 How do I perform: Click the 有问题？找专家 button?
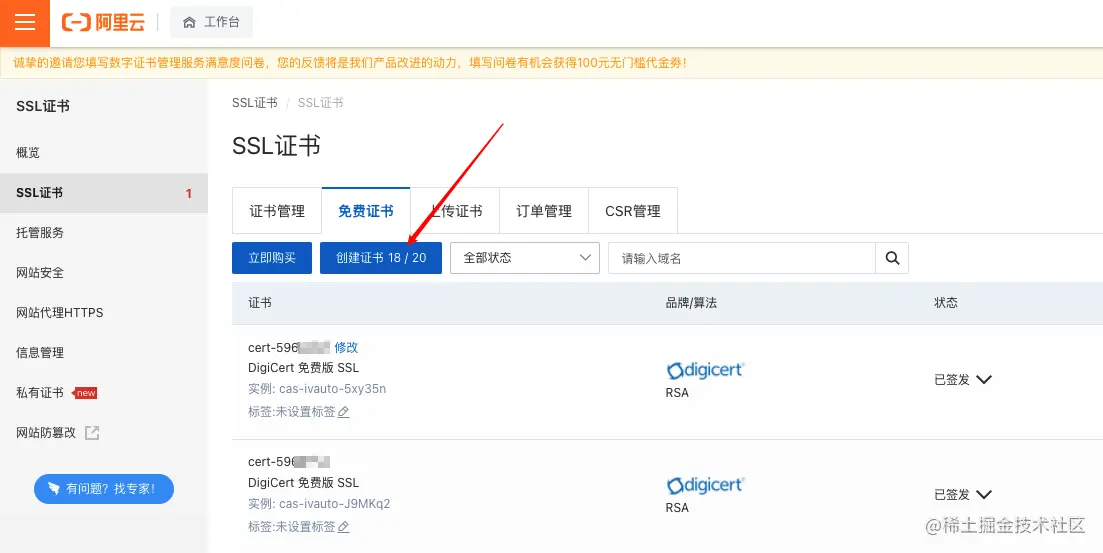(x=103, y=488)
